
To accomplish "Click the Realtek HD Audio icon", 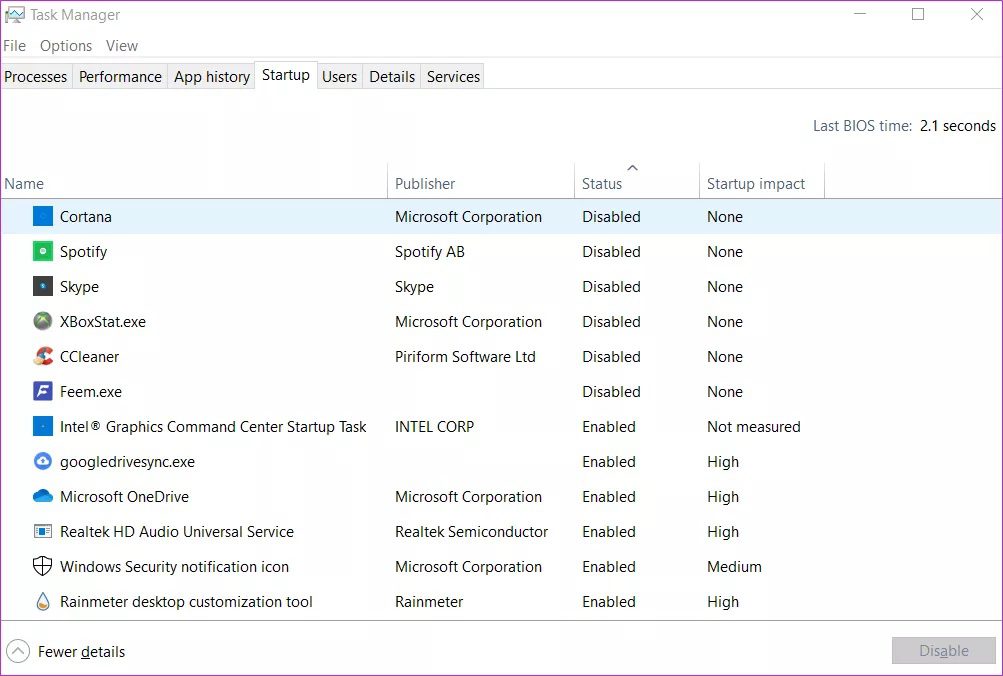I will point(43,531).
